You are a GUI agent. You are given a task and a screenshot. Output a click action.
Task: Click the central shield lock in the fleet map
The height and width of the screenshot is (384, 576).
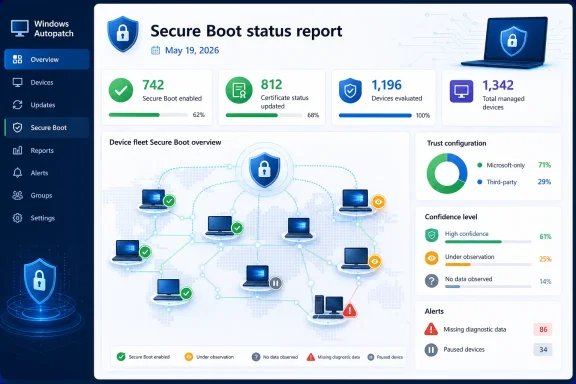pyautogui.click(x=264, y=170)
